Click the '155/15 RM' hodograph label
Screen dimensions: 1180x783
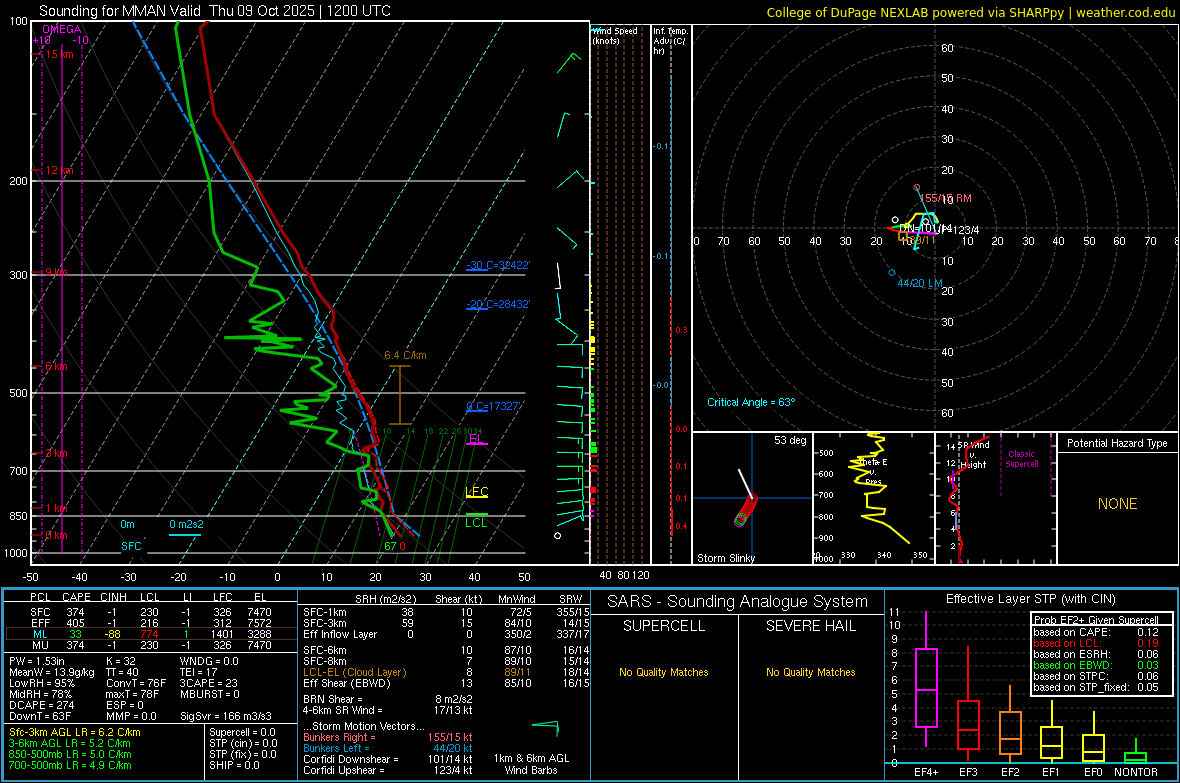pos(946,198)
